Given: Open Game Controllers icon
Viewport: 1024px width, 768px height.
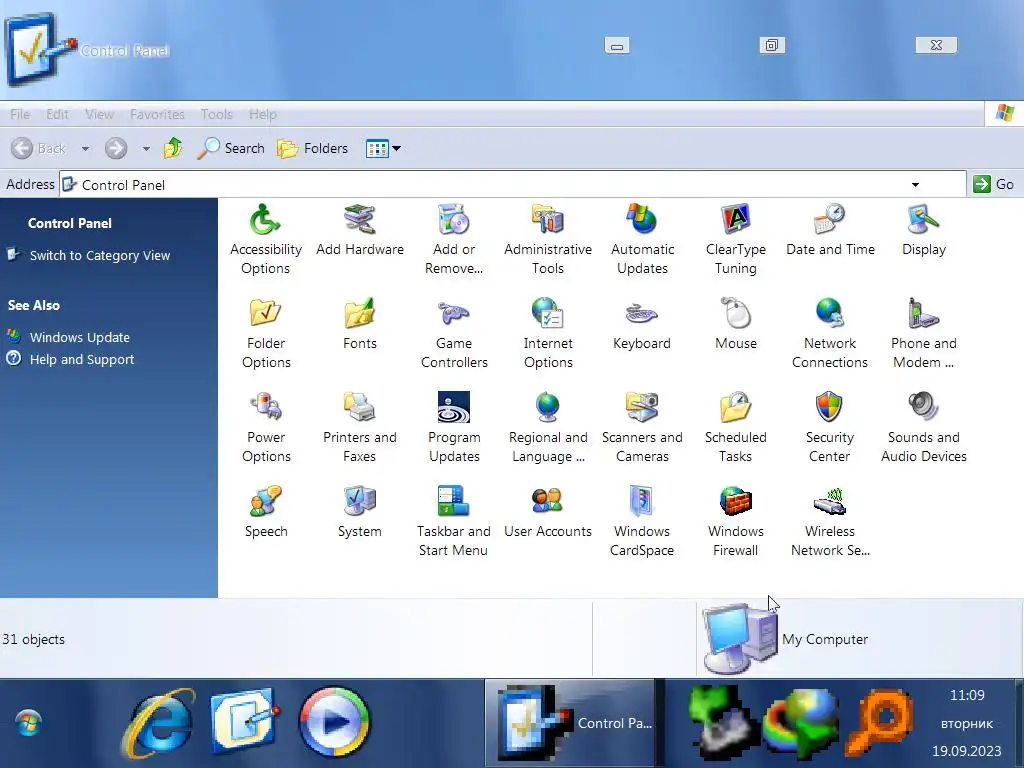Looking at the screenshot, I should [454, 333].
